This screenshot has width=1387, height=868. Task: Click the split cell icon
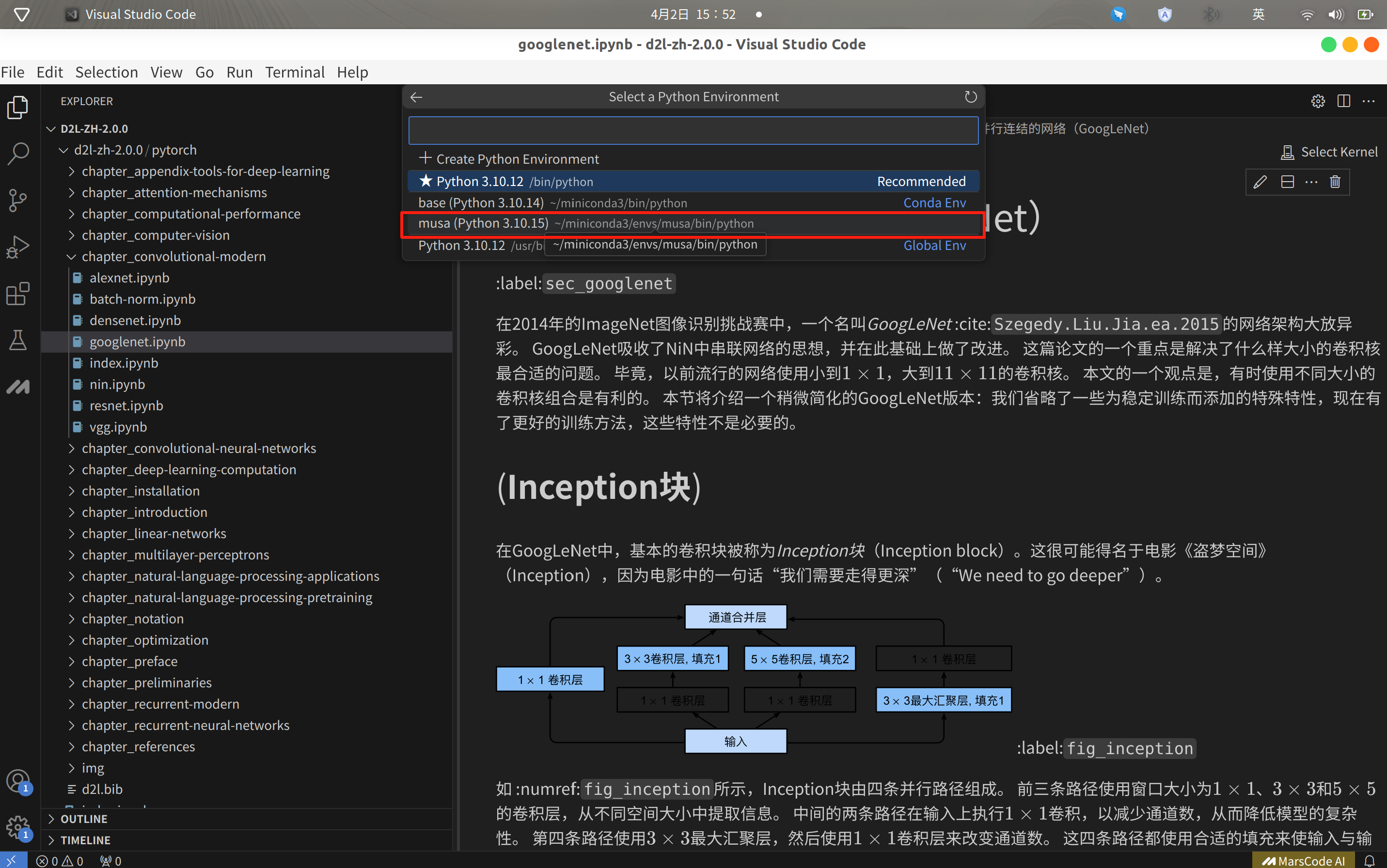coord(1287,182)
